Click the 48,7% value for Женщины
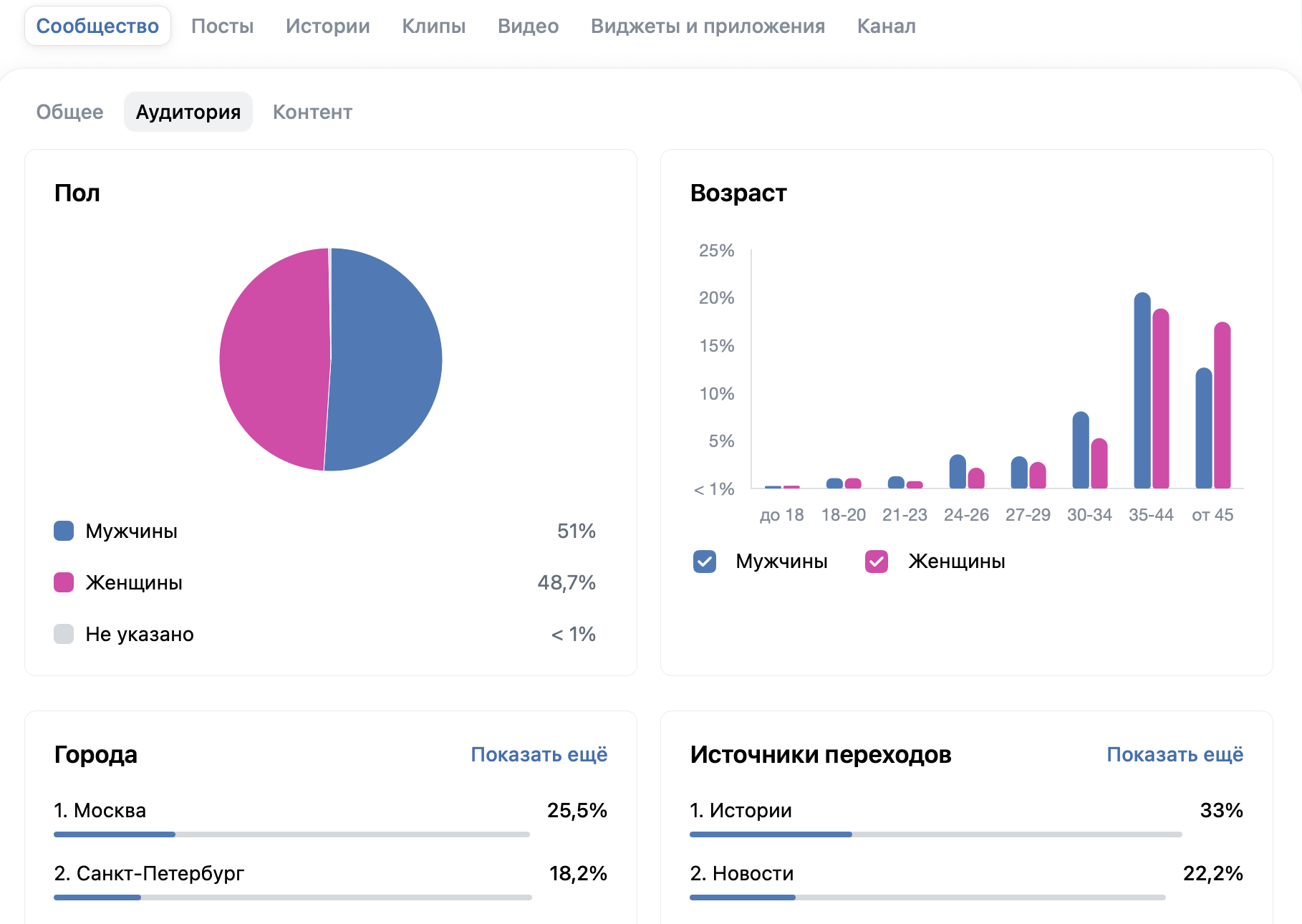 click(x=566, y=582)
